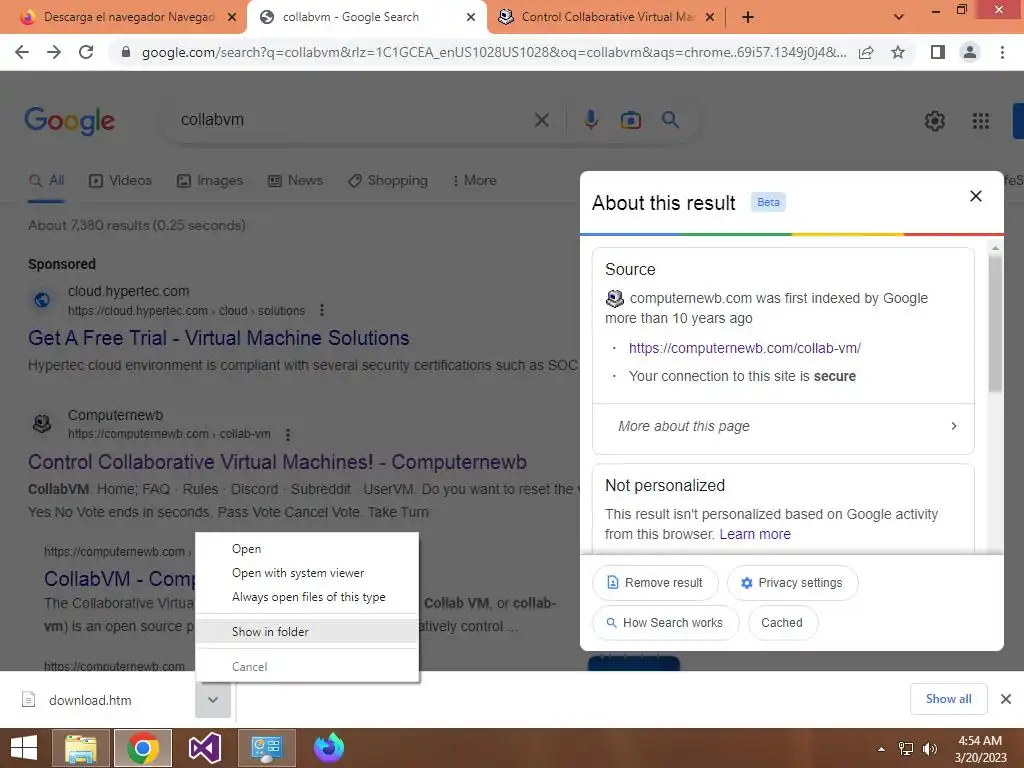Close the collabvm Google Search tab
This screenshot has width=1024, height=768.
470,17
